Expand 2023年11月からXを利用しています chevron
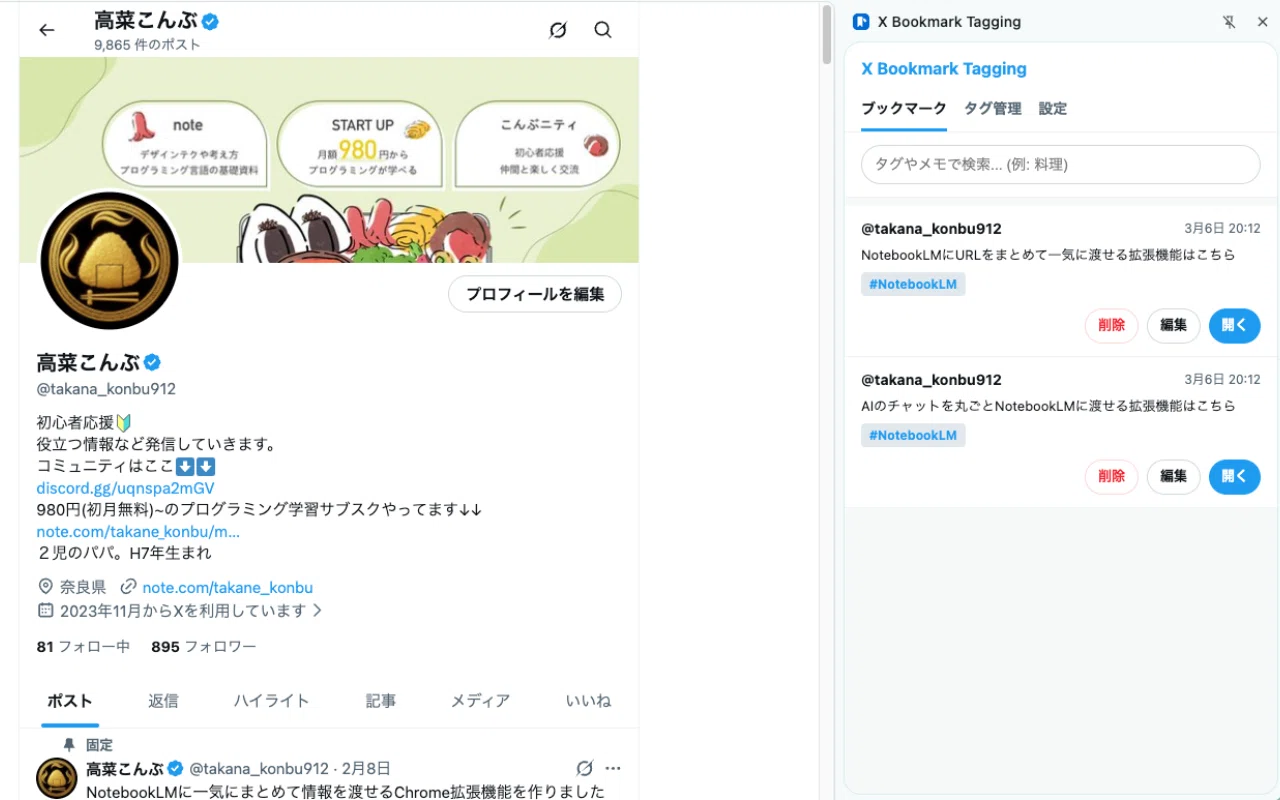1280x800 pixels. (x=318, y=610)
